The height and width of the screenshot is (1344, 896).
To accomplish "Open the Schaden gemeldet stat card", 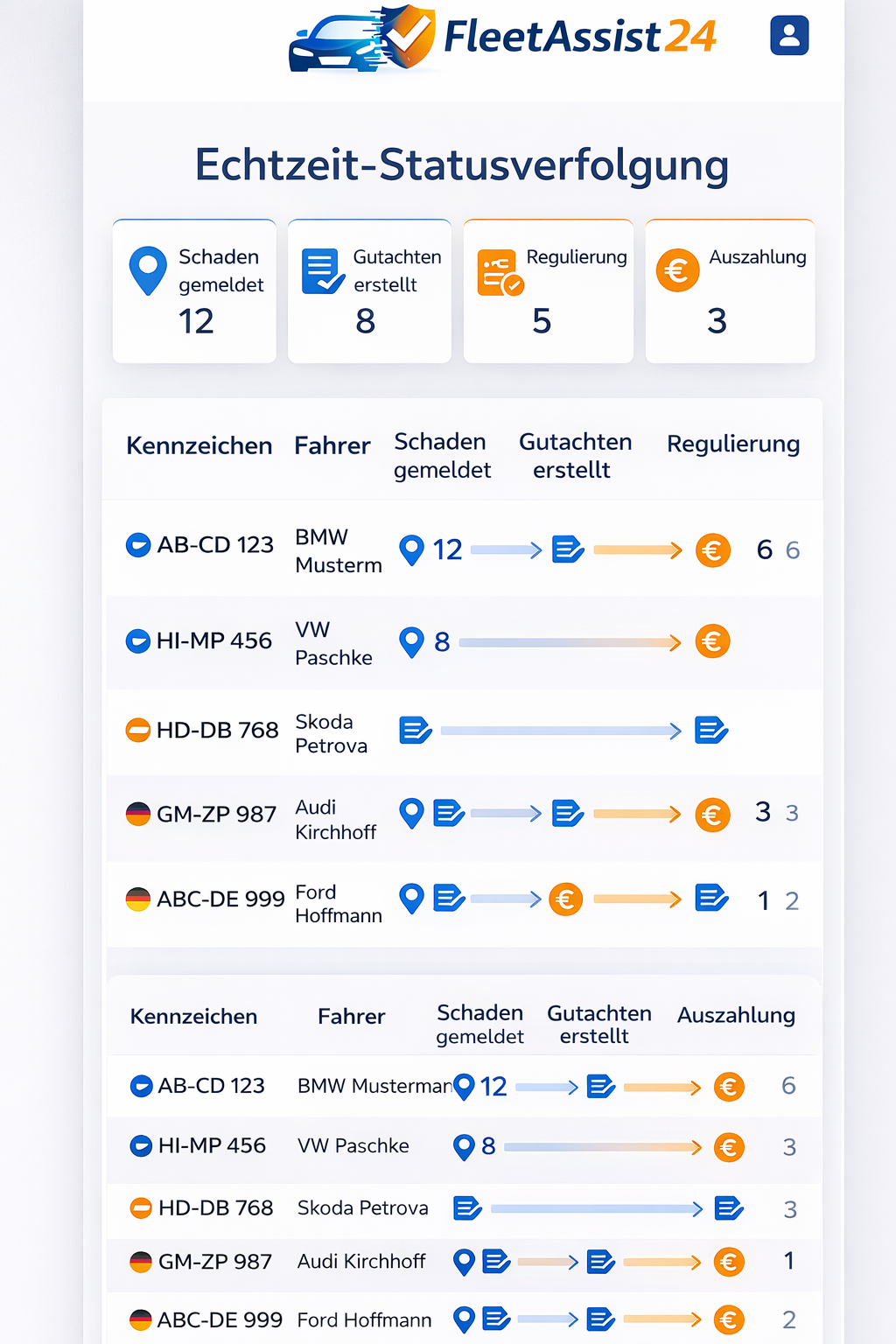I will pos(193,290).
